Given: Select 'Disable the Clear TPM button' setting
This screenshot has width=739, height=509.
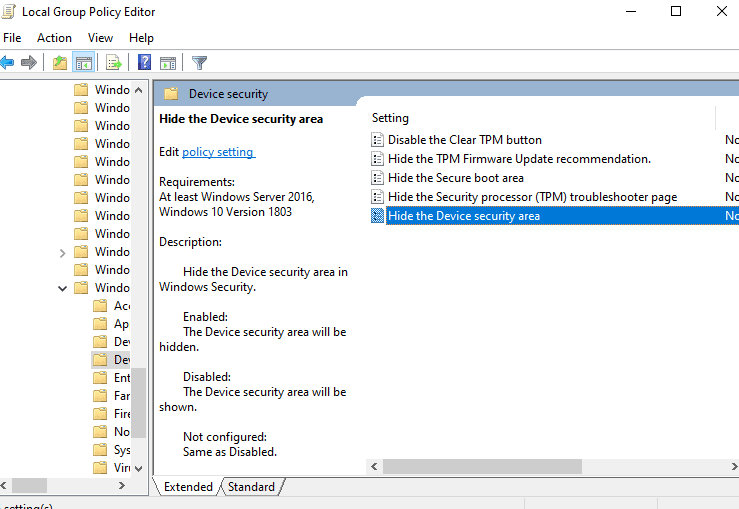Looking at the screenshot, I should [464, 140].
